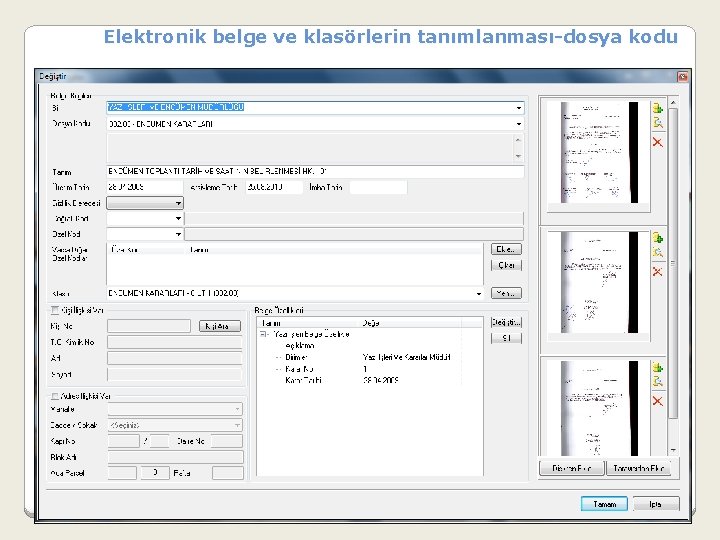Click the Tarayıcıdan Ekle button
This screenshot has width=720, height=540.
pos(639,468)
